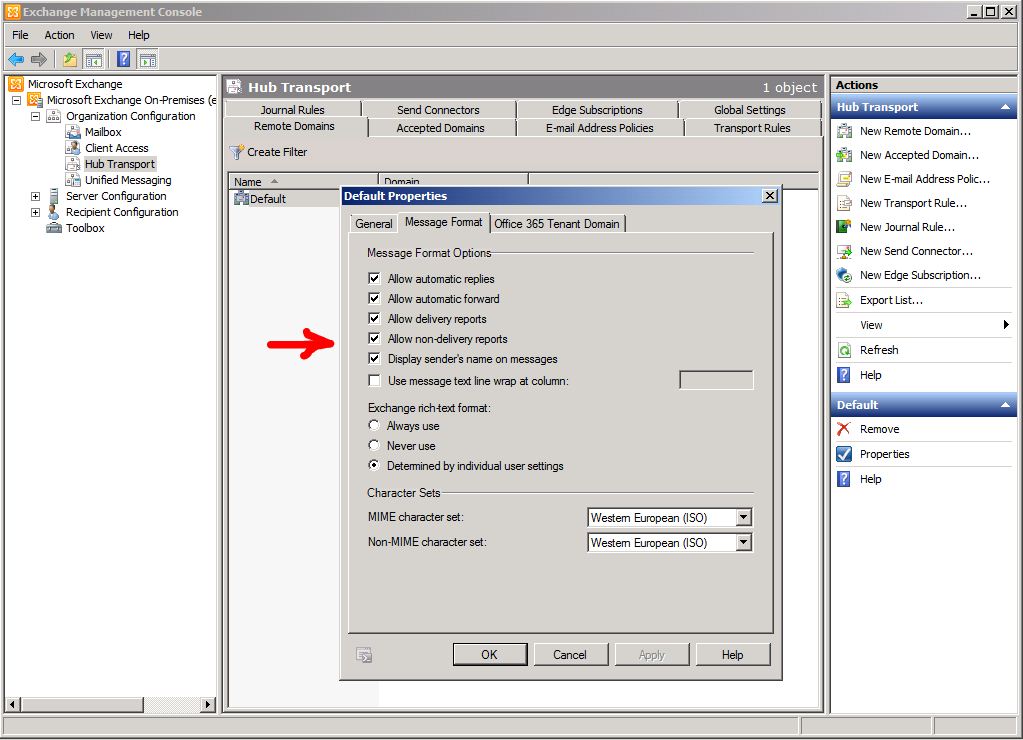
Task: Click the New Edge Subscription icon
Action: click(x=843, y=275)
